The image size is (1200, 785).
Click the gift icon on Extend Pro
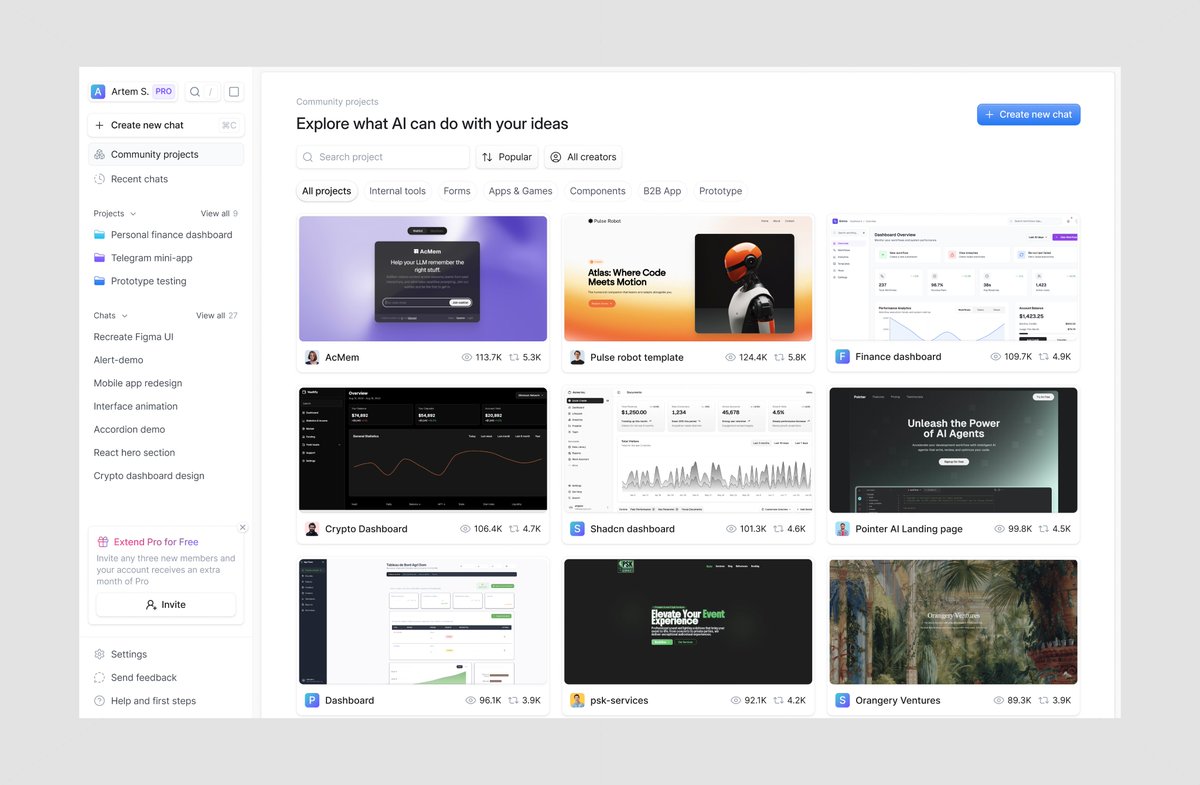[x=103, y=542]
